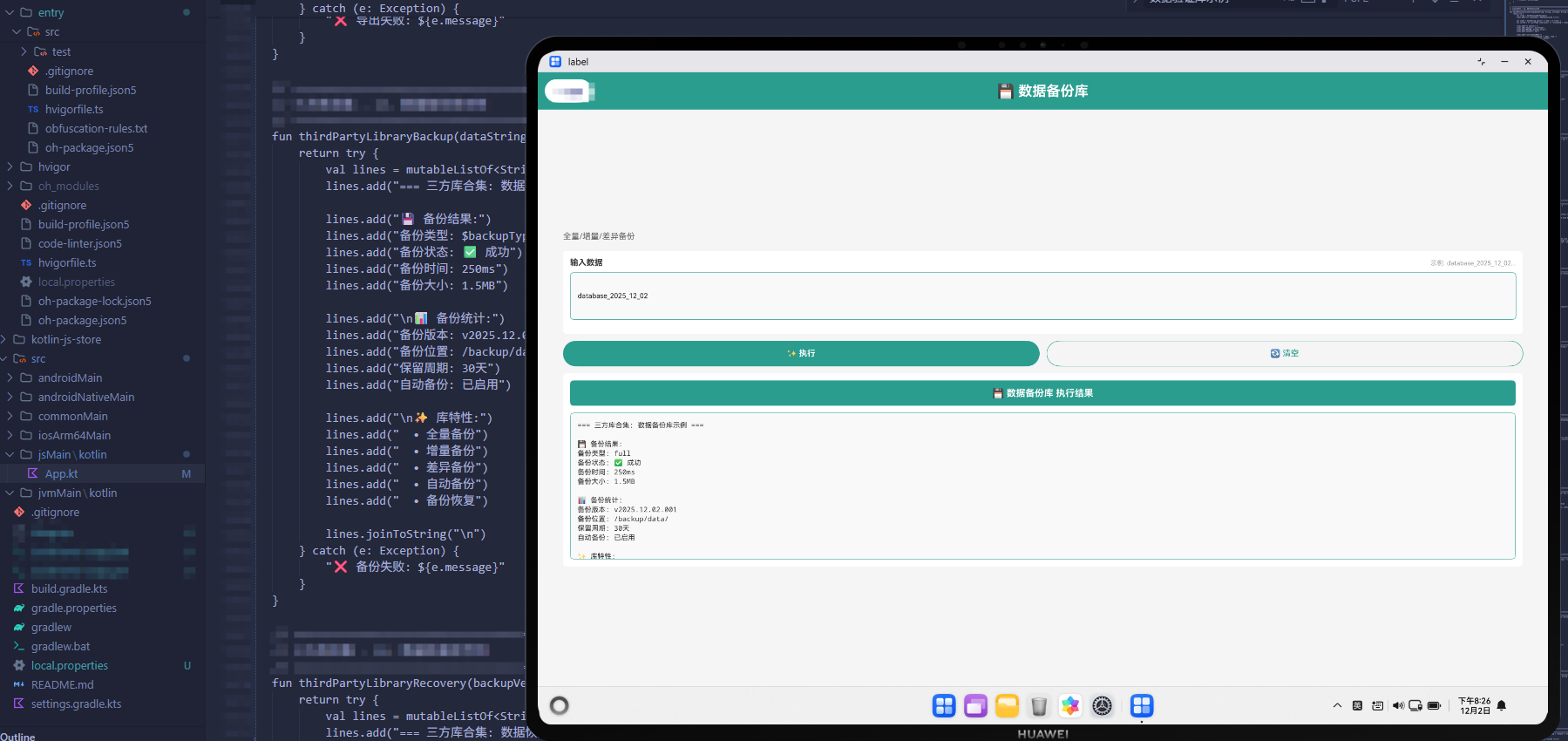Check the battery tray icon

(x=1434, y=705)
